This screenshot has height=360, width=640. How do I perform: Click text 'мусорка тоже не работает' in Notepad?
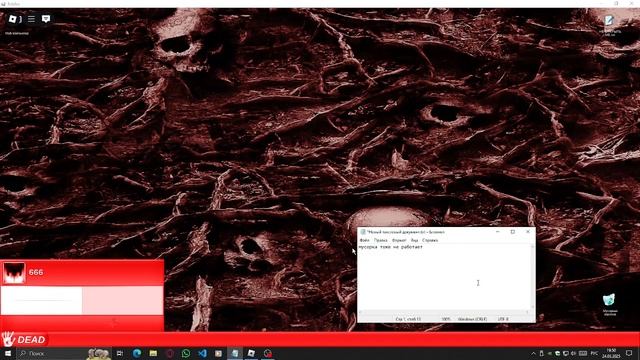click(391, 247)
